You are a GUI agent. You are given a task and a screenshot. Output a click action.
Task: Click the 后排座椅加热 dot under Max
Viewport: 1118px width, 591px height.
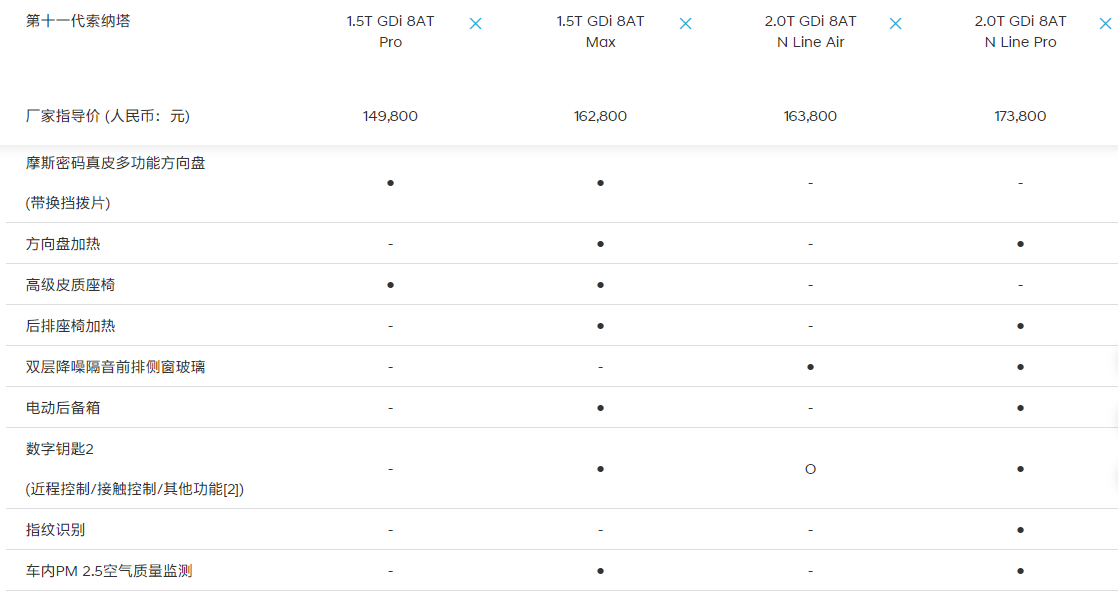(600, 326)
